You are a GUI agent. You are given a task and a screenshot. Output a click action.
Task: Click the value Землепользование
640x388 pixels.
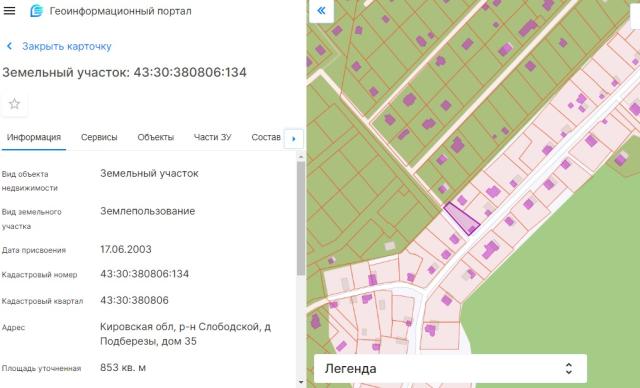click(x=148, y=211)
